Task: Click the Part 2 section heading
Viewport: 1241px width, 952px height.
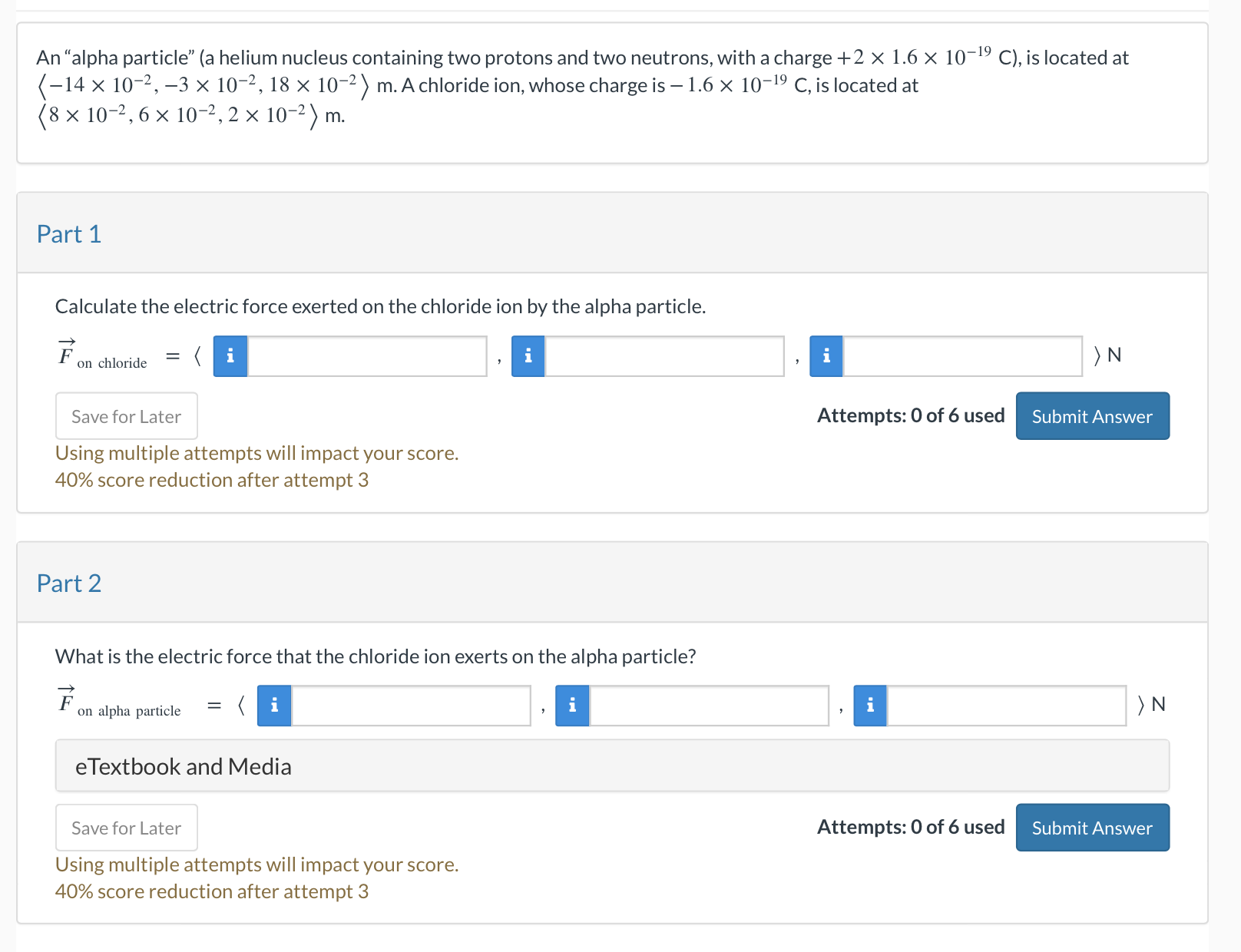Action: tap(69, 583)
